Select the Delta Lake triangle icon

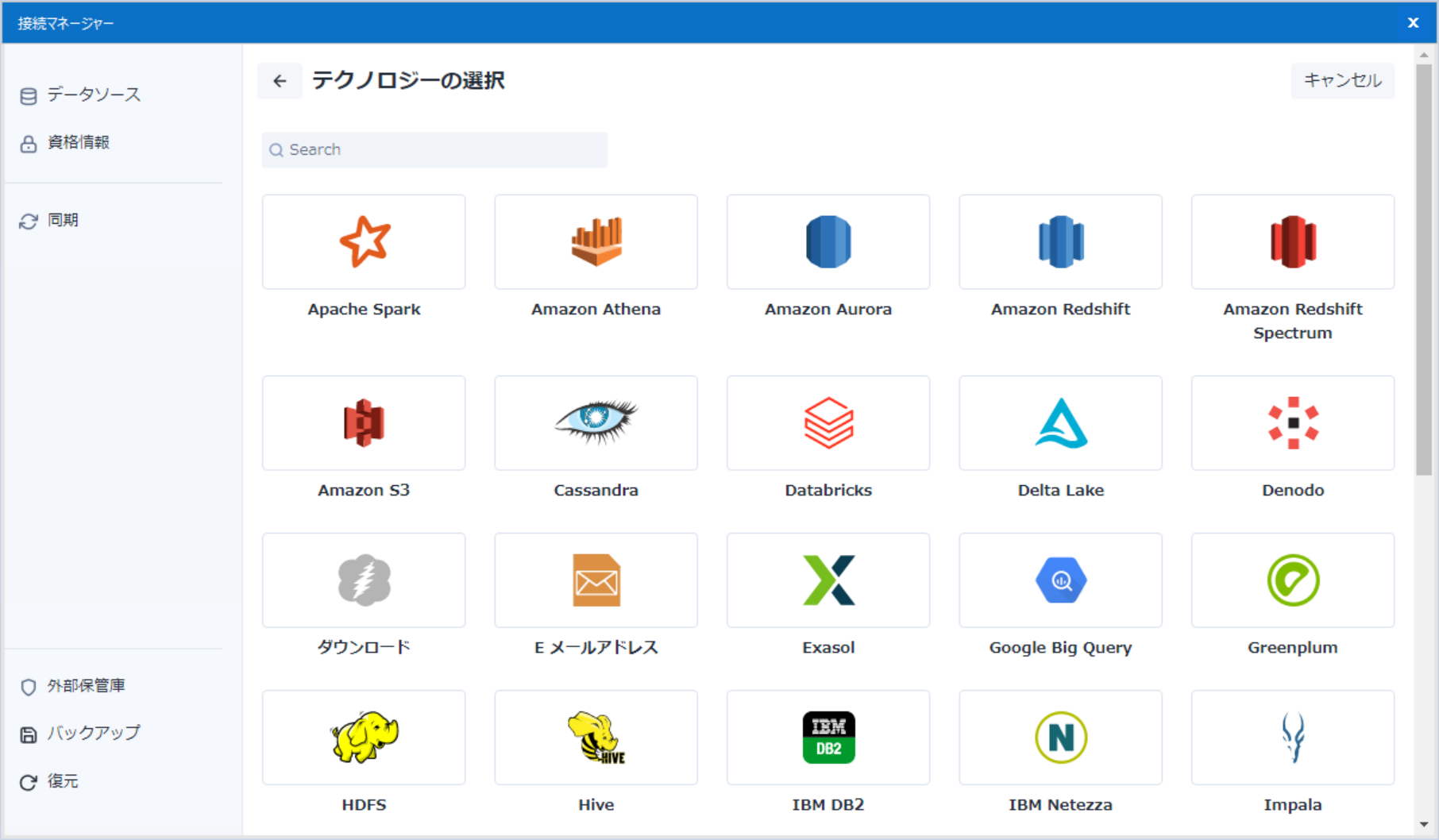pyautogui.click(x=1061, y=422)
